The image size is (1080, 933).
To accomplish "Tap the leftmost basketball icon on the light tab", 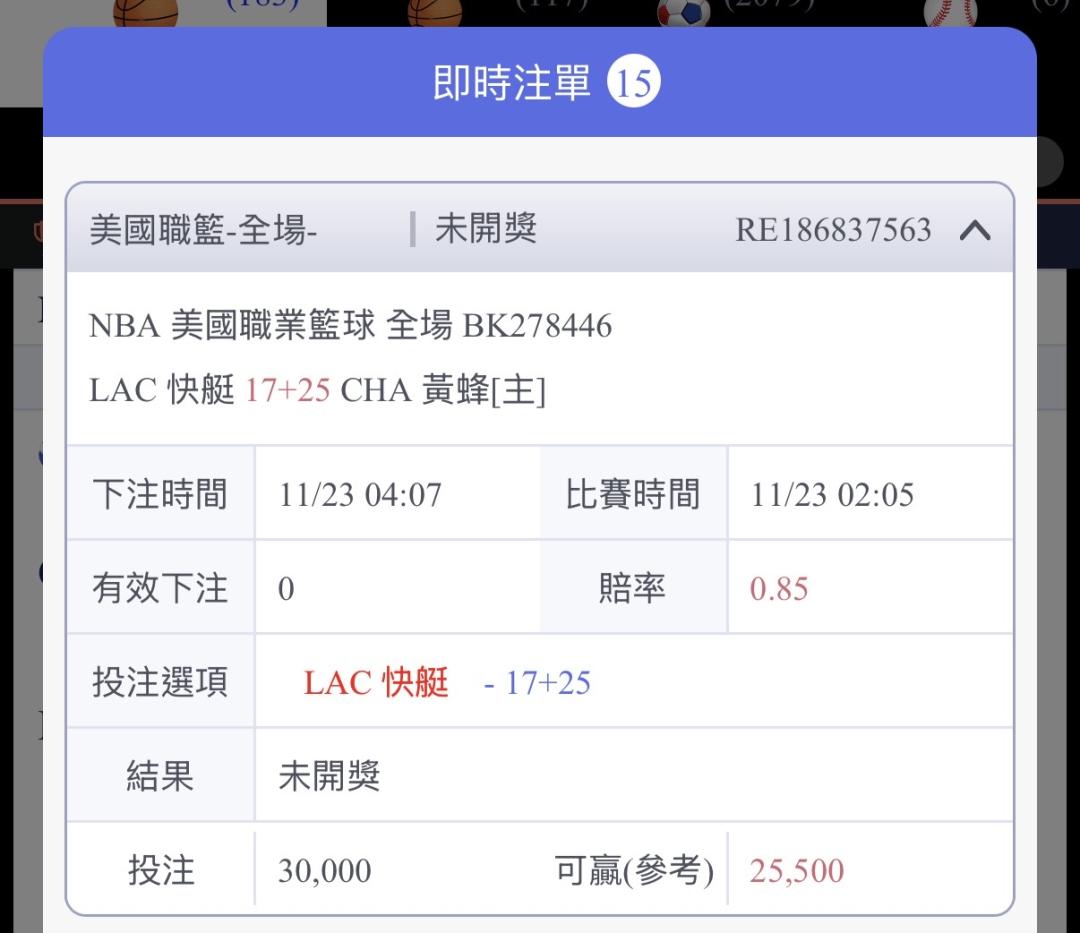I will point(145,11).
